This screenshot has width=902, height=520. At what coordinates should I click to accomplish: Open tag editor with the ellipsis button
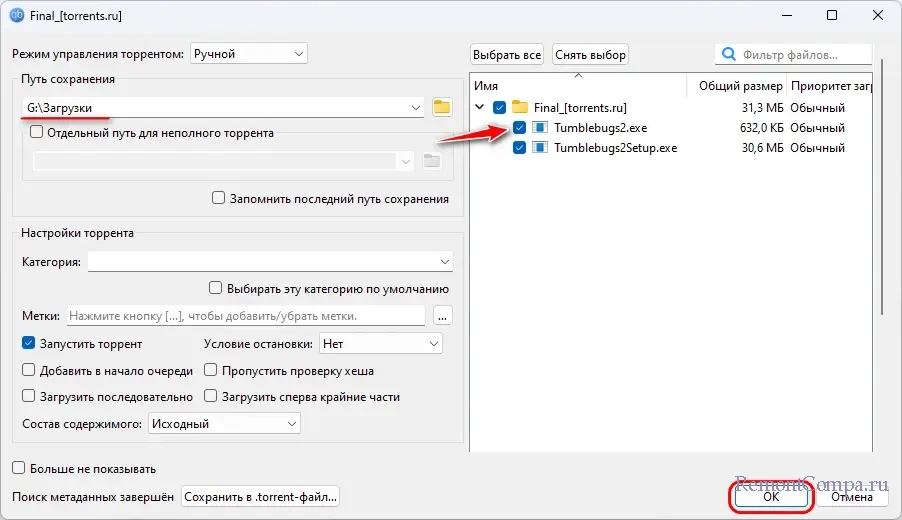coord(443,316)
